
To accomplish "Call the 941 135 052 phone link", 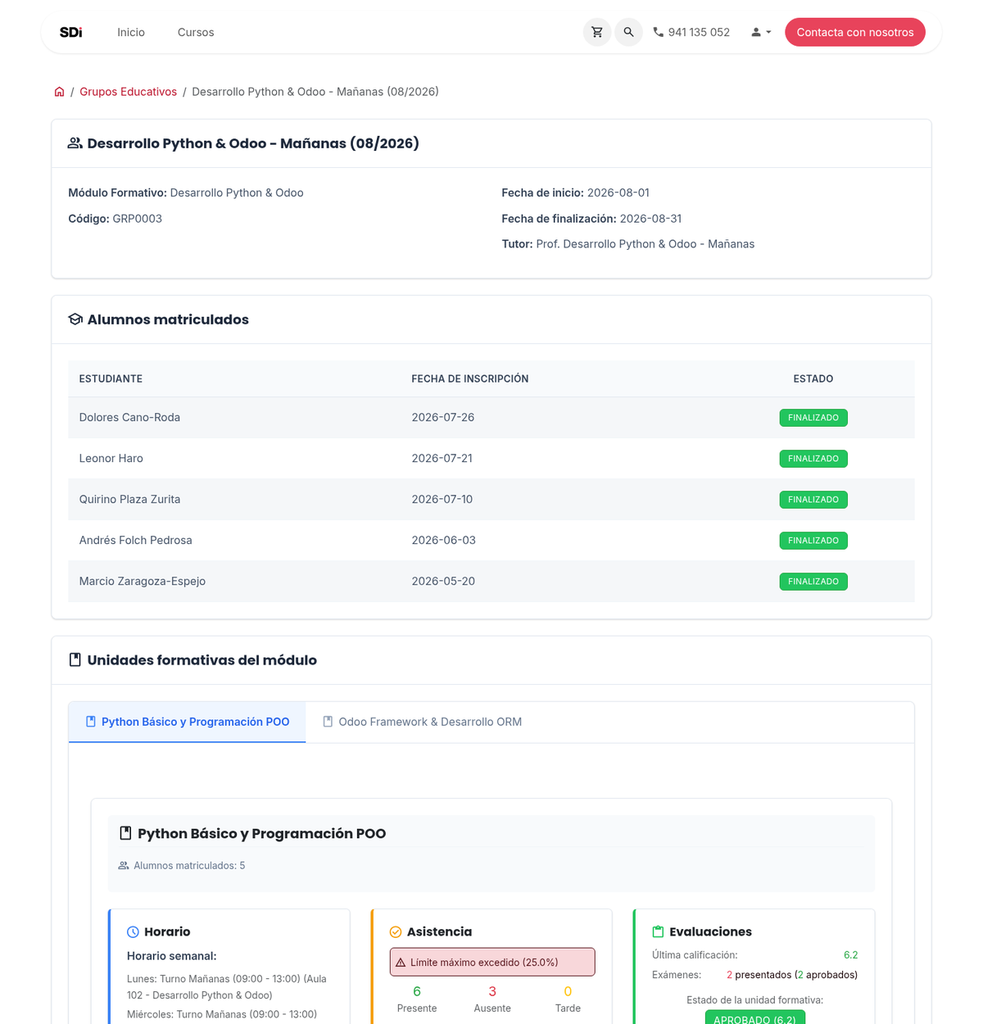I will (x=692, y=32).
